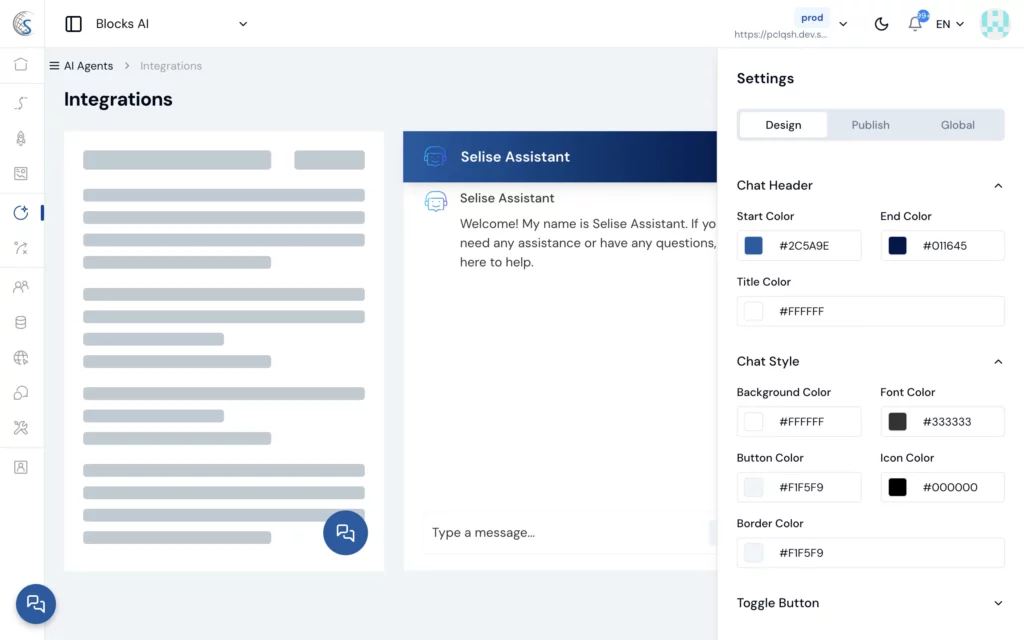Open the Home icon in the sidebar
Image resolution: width=1024 pixels, height=640 pixels.
pos(21,65)
